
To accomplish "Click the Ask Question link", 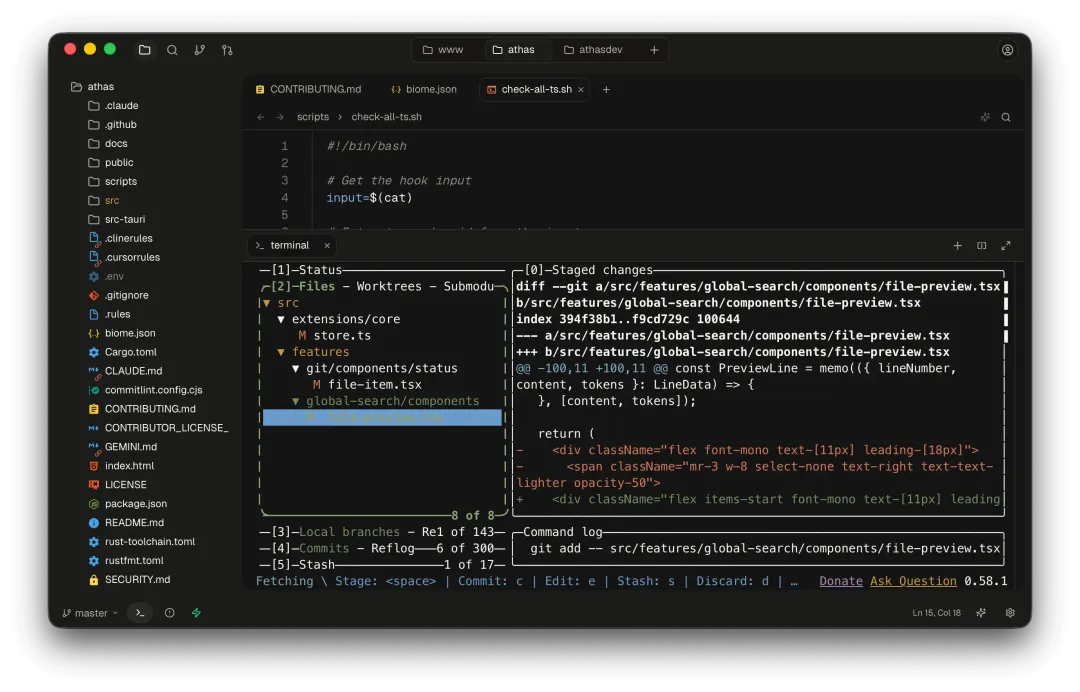I will [x=912, y=581].
